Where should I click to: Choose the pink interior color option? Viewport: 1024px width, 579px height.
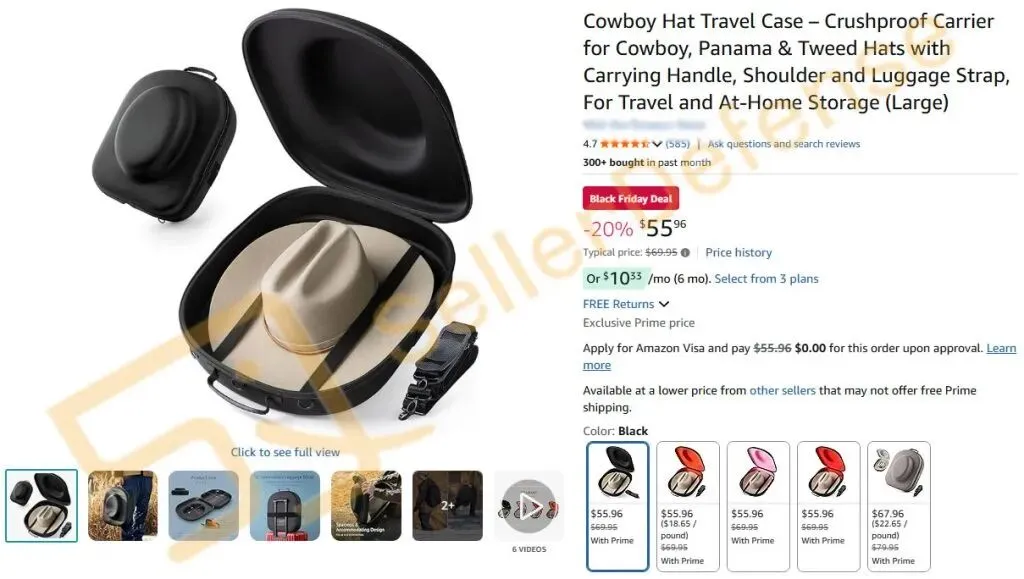click(758, 506)
